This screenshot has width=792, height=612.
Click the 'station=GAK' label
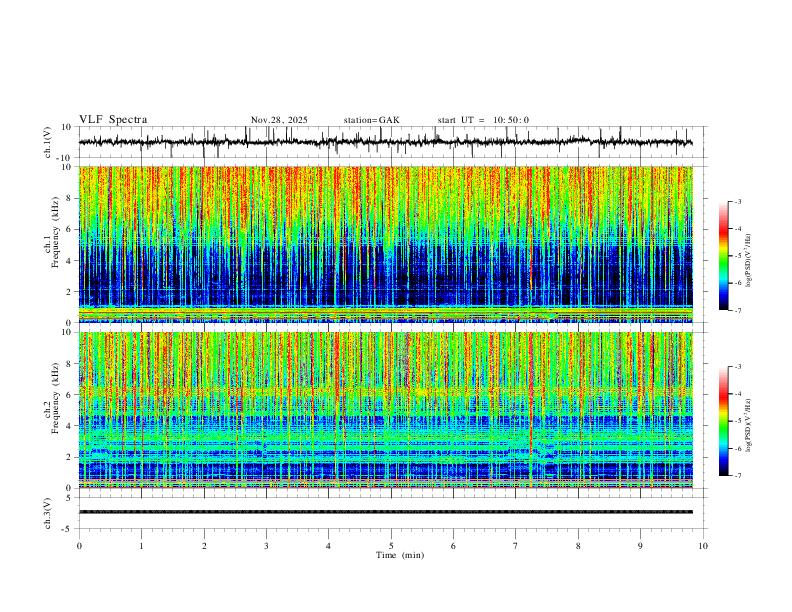point(372,120)
